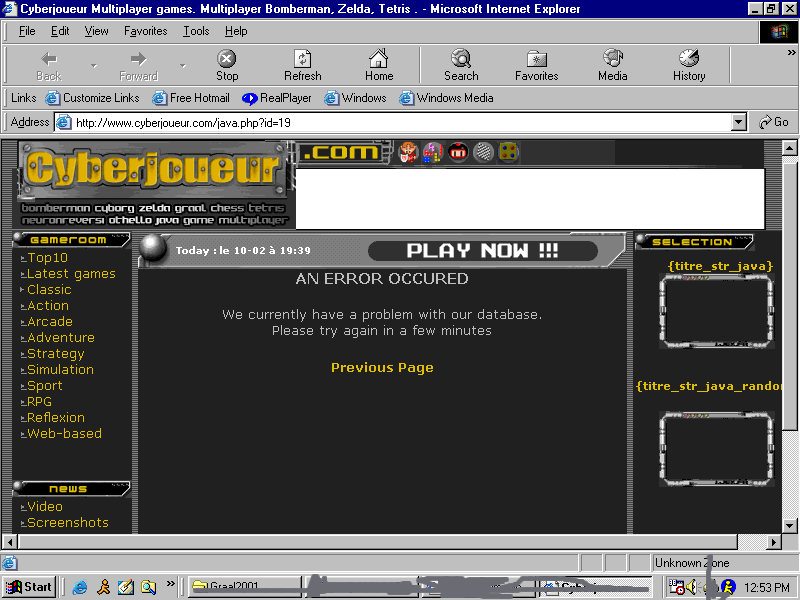
Task: Open the Screenshots news link
Action: coord(67,522)
